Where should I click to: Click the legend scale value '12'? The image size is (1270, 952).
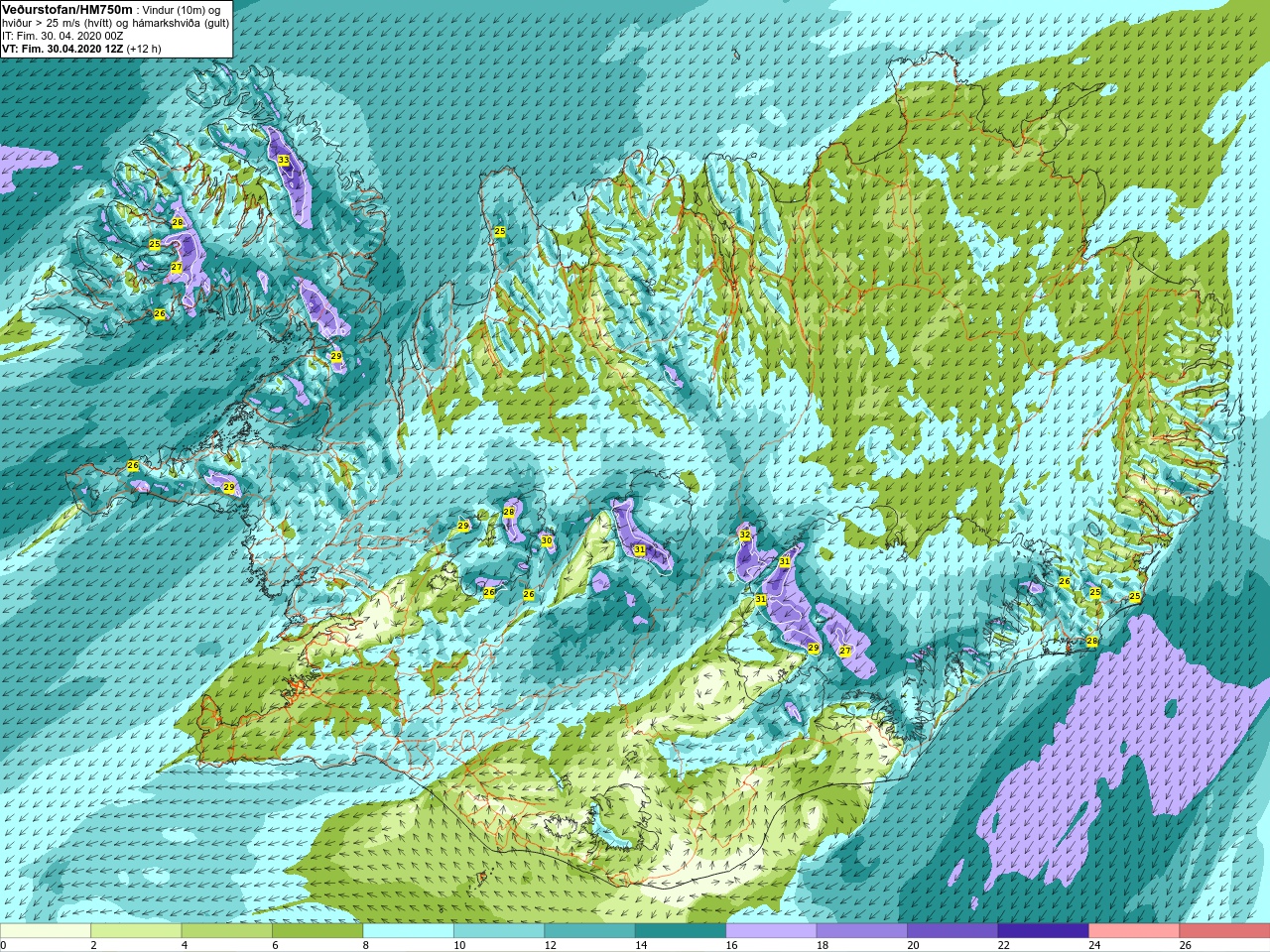point(550,945)
